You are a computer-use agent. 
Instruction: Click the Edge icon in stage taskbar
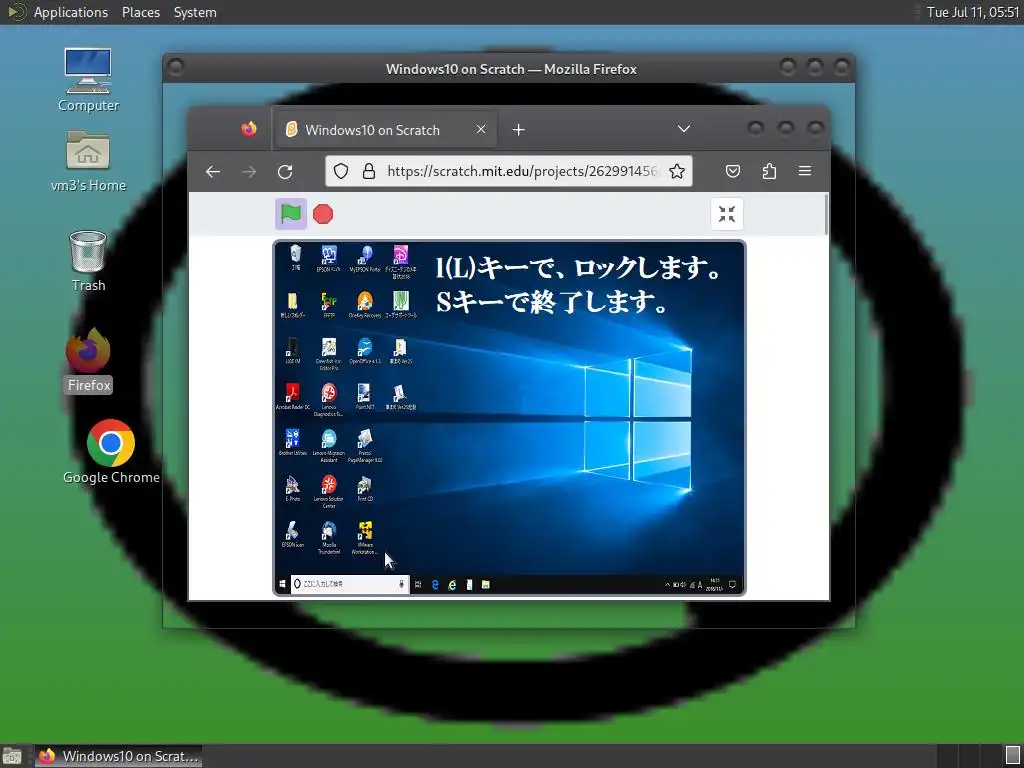point(435,584)
